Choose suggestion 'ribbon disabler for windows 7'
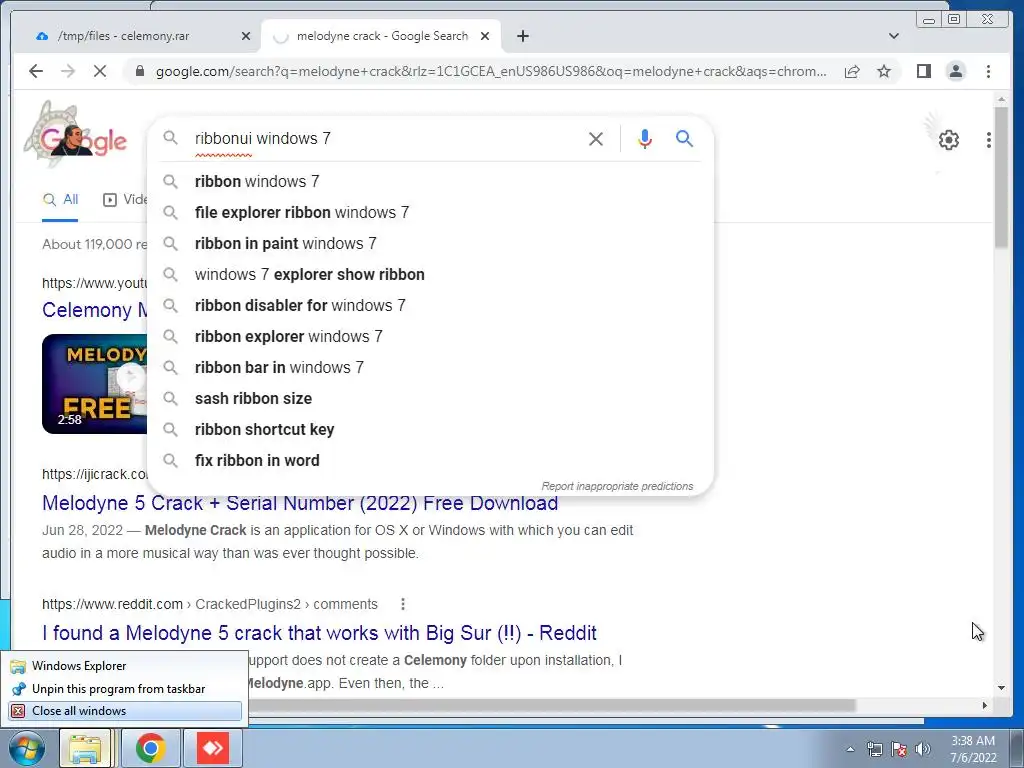Viewport: 1024px width, 768px height. (431, 305)
